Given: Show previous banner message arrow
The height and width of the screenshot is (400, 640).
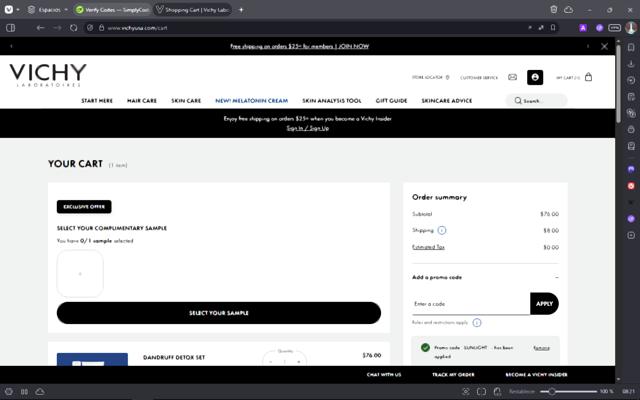Looking at the screenshot, I should tap(11, 46).
